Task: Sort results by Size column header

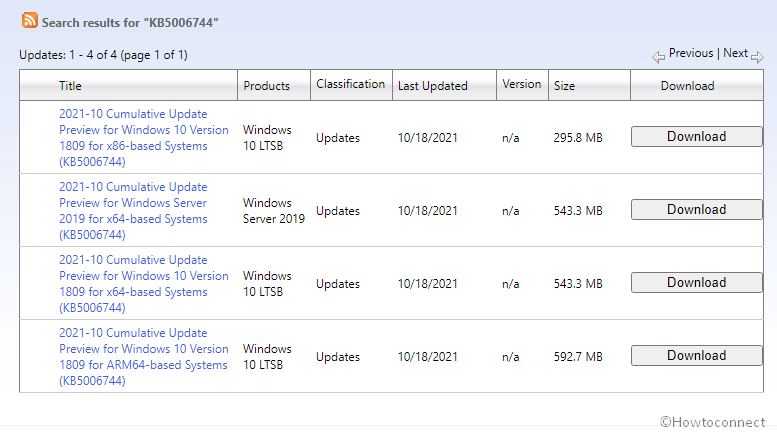Action: click(564, 86)
